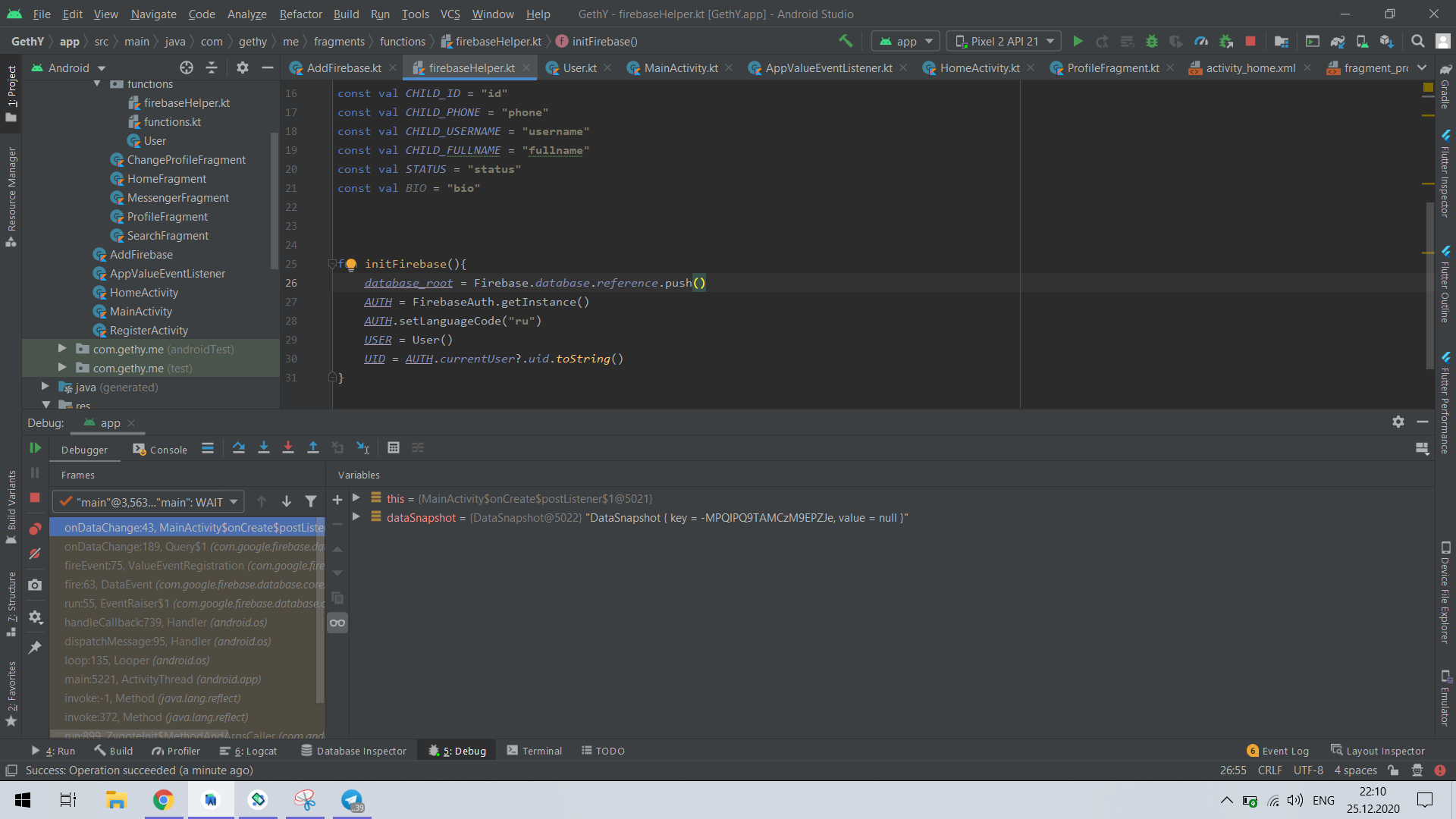Open the Event Log
Viewport: 1456px width, 819px height.
click(1278, 751)
